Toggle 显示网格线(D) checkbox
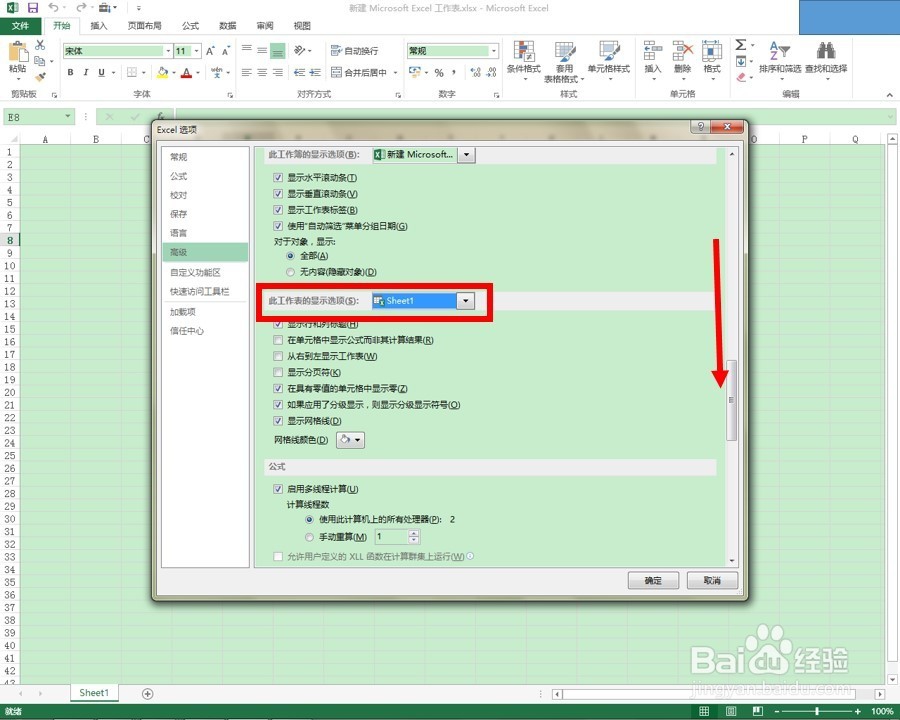The width and height of the screenshot is (900, 720). (x=278, y=421)
